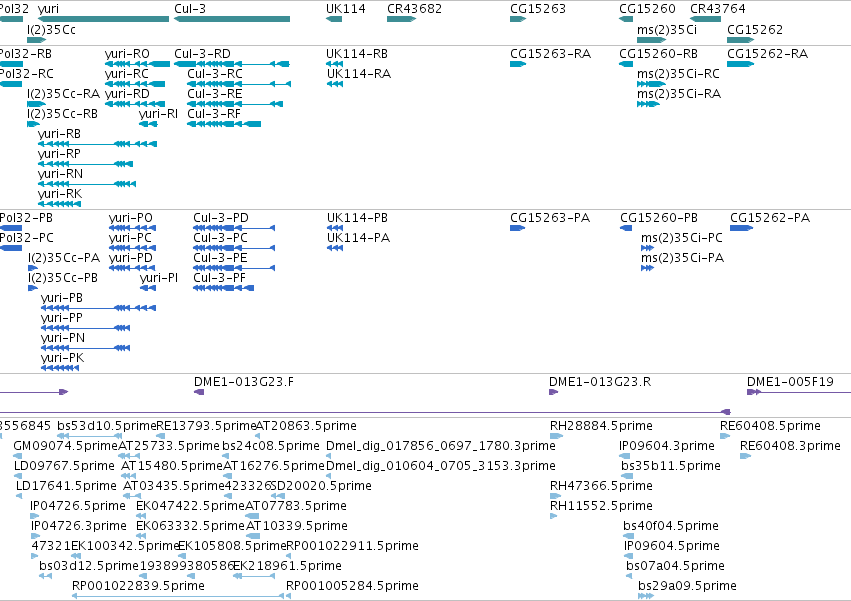Select the bs35b11.5prime EST label
Screen dimensions: 851x601
[671, 466]
